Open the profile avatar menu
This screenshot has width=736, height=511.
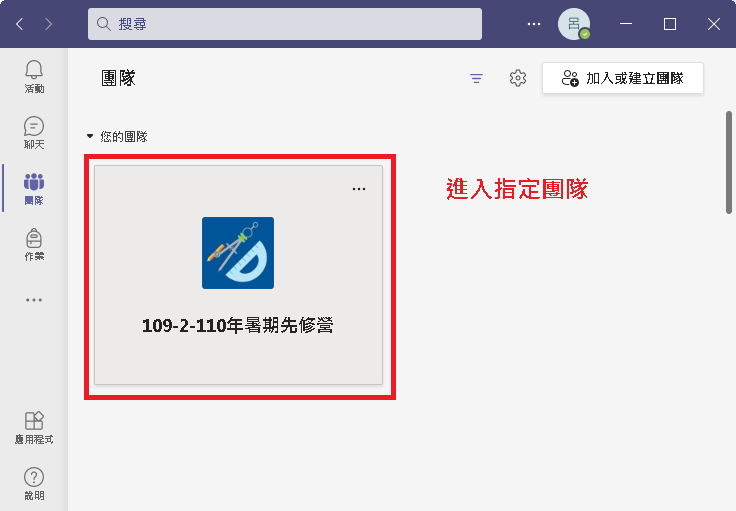(x=573, y=24)
